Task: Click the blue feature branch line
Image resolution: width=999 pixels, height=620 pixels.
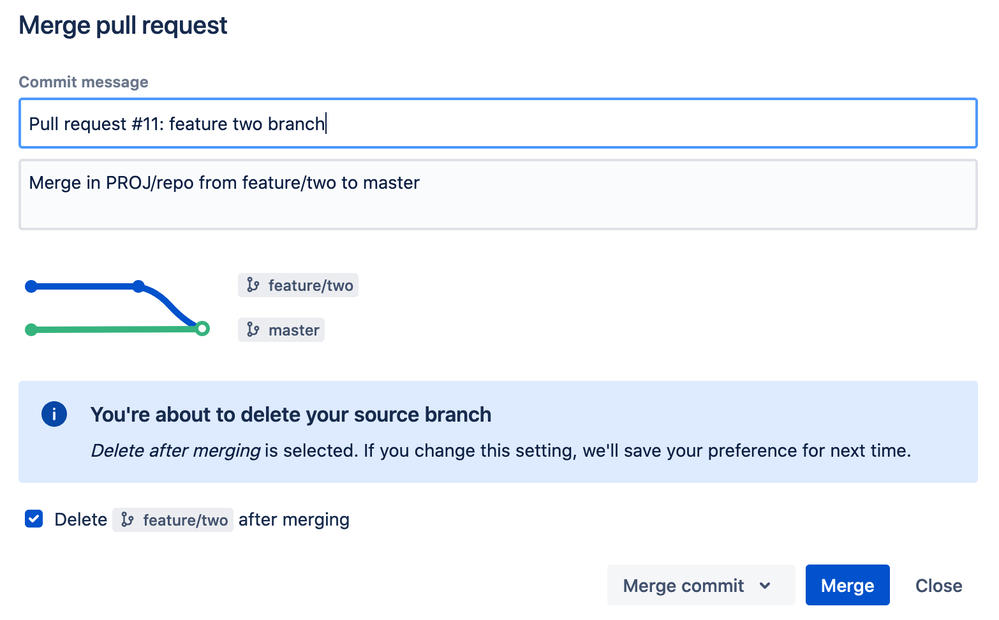Action: pyautogui.click(x=85, y=286)
